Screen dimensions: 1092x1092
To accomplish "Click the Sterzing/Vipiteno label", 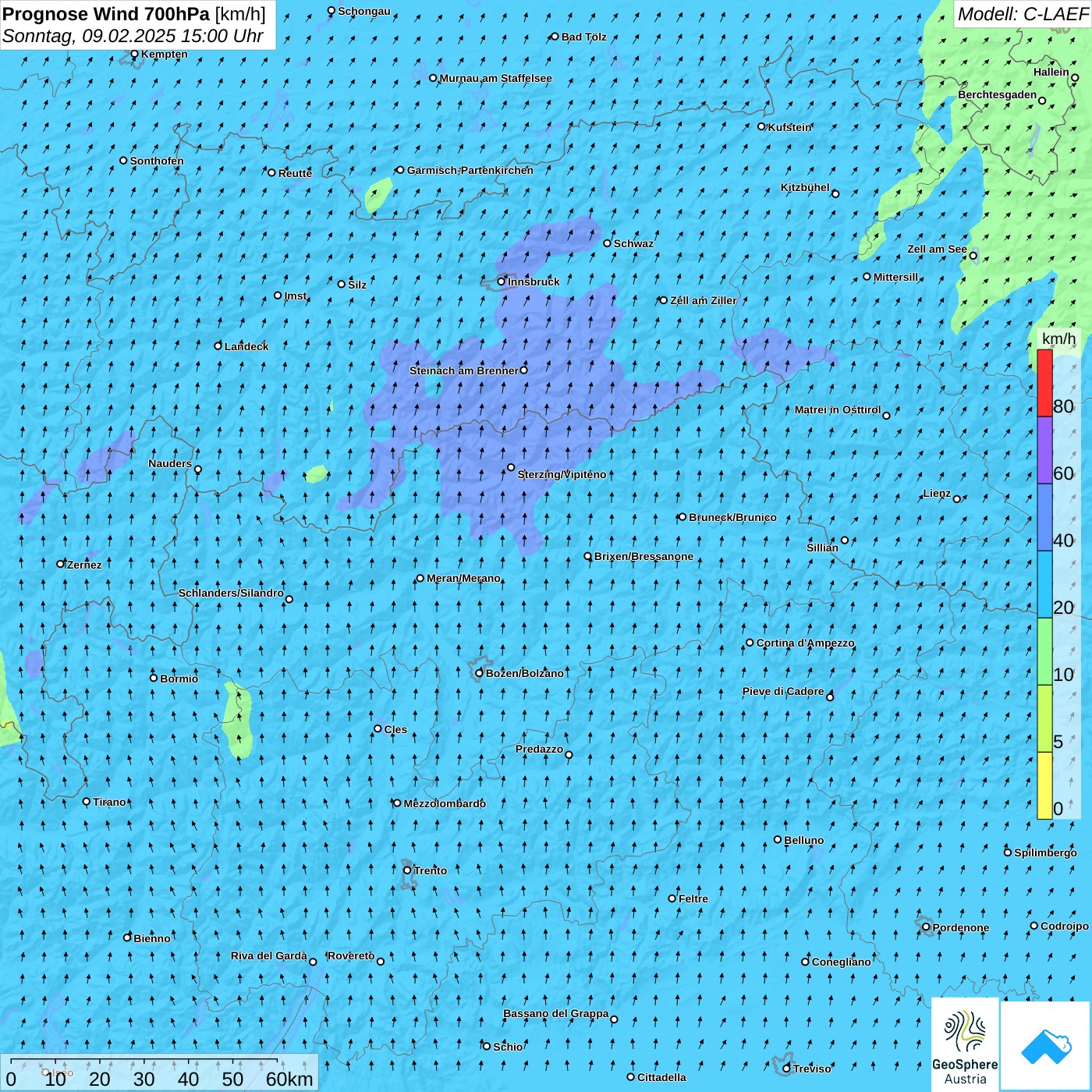I will pos(562,474).
